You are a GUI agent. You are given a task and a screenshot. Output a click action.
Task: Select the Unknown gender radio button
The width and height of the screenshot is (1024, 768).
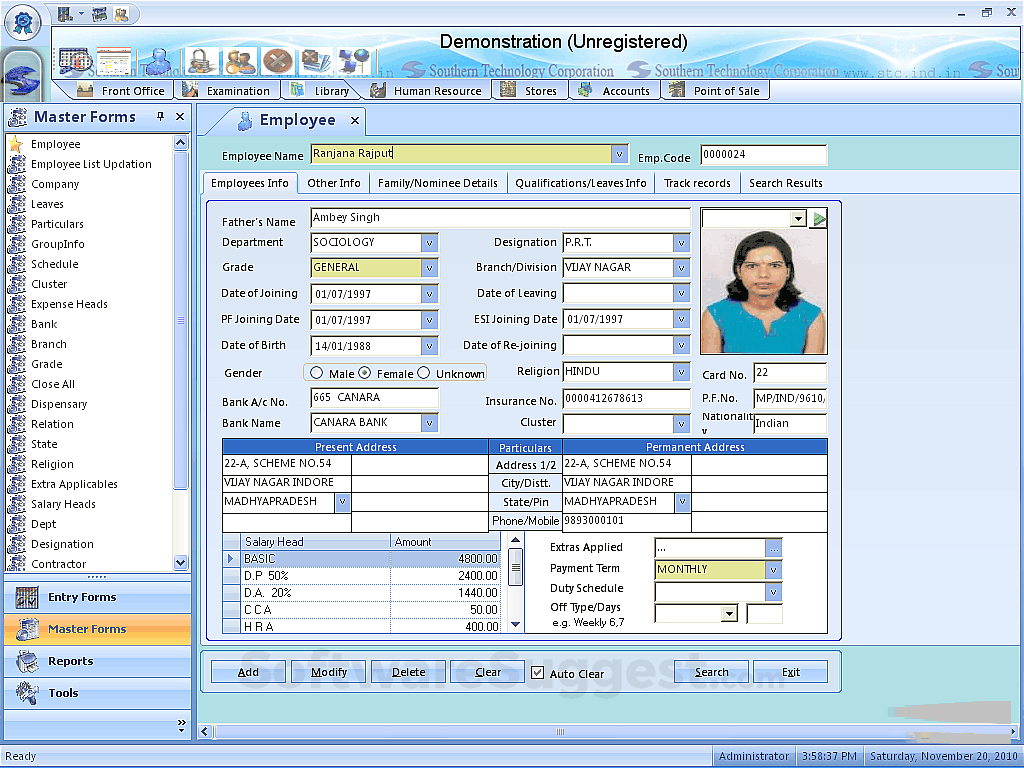coord(424,373)
